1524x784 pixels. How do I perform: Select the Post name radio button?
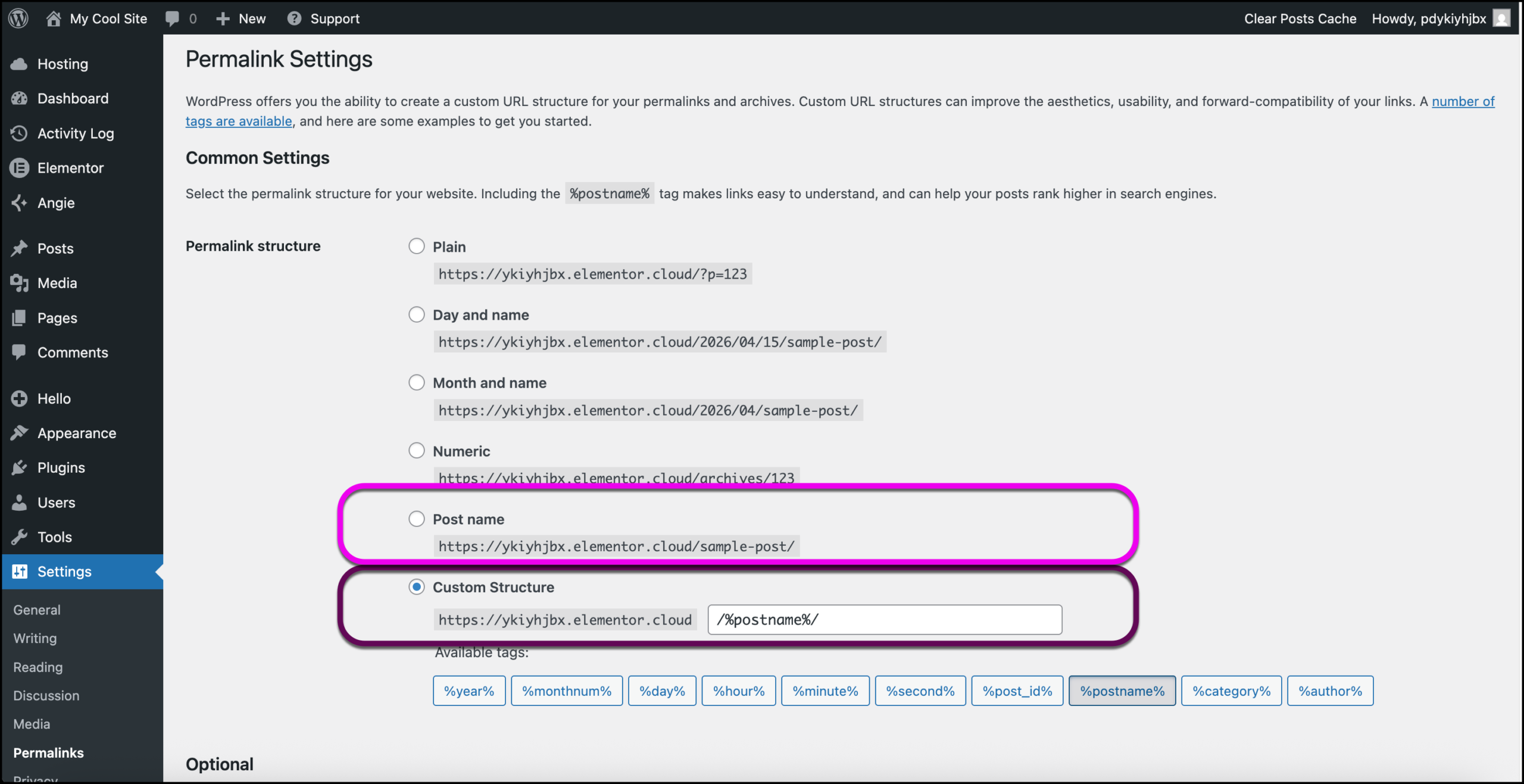(x=417, y=519)
